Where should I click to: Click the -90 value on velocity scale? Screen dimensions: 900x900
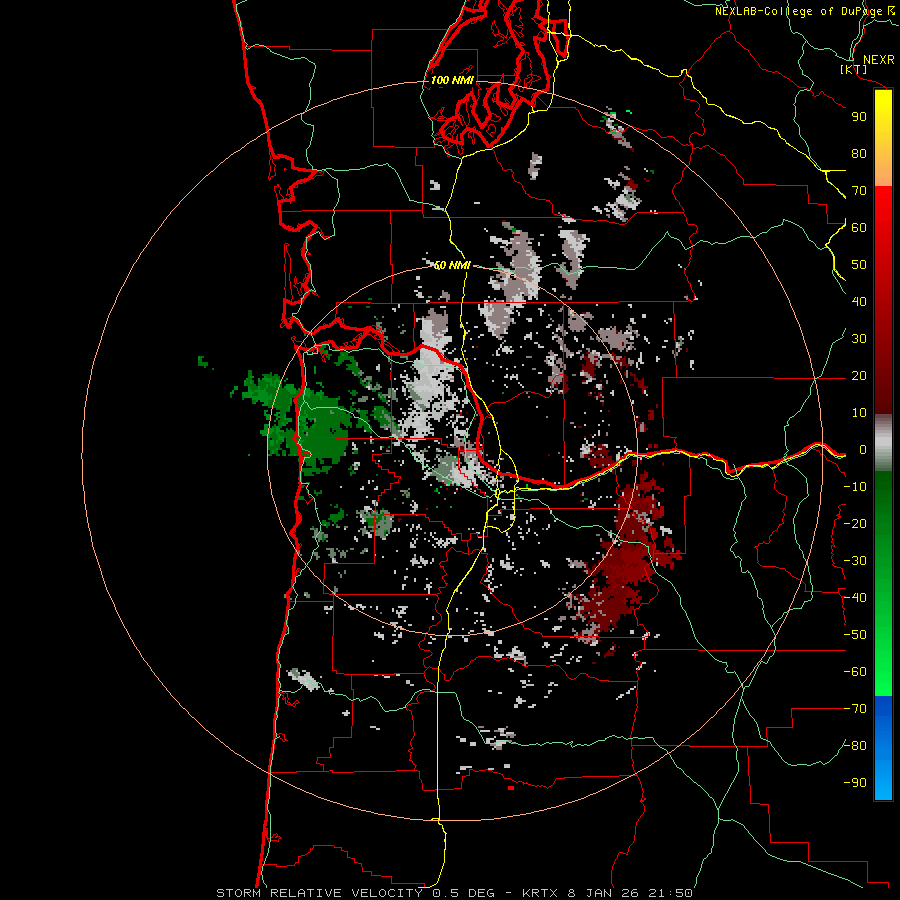pyautogui.click(x=855, y=783)
